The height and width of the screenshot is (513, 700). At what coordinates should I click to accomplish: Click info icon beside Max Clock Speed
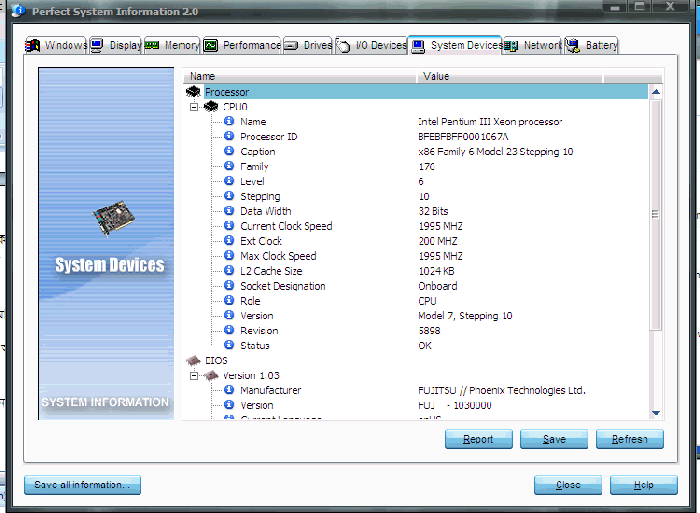click(229, 255)
